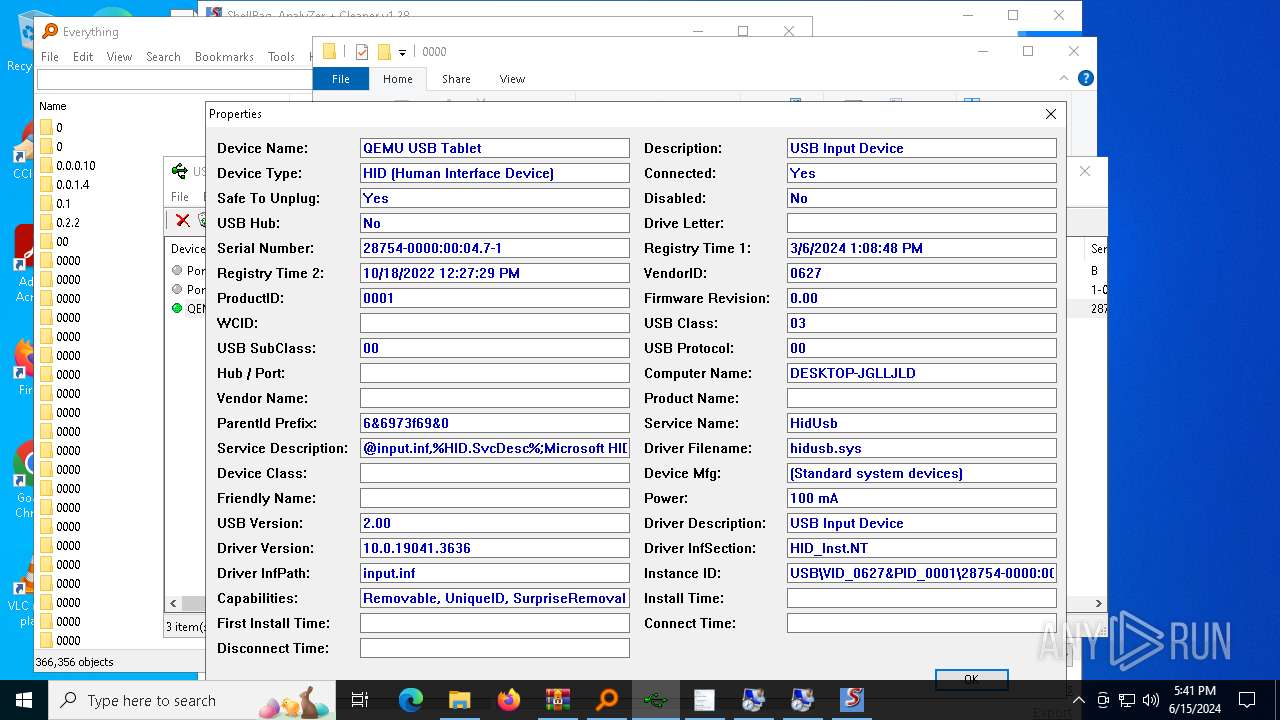Click the Instance ID field

click(x=921, y=573)
